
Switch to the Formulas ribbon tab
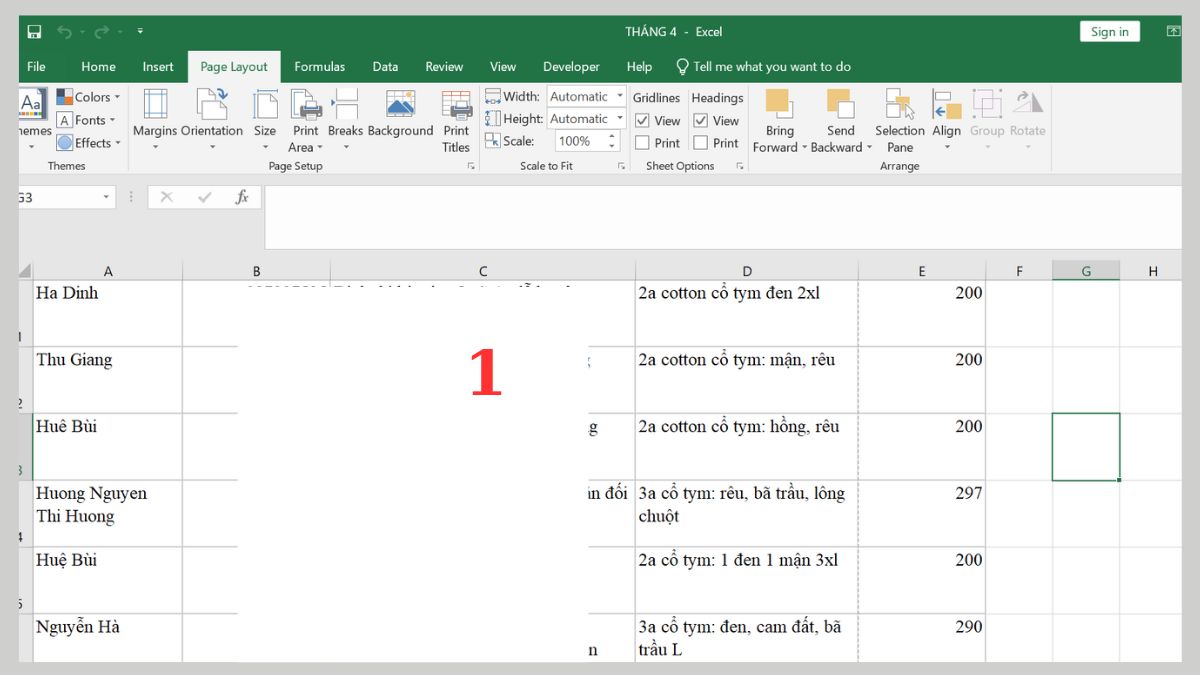[x=319, y=66]
